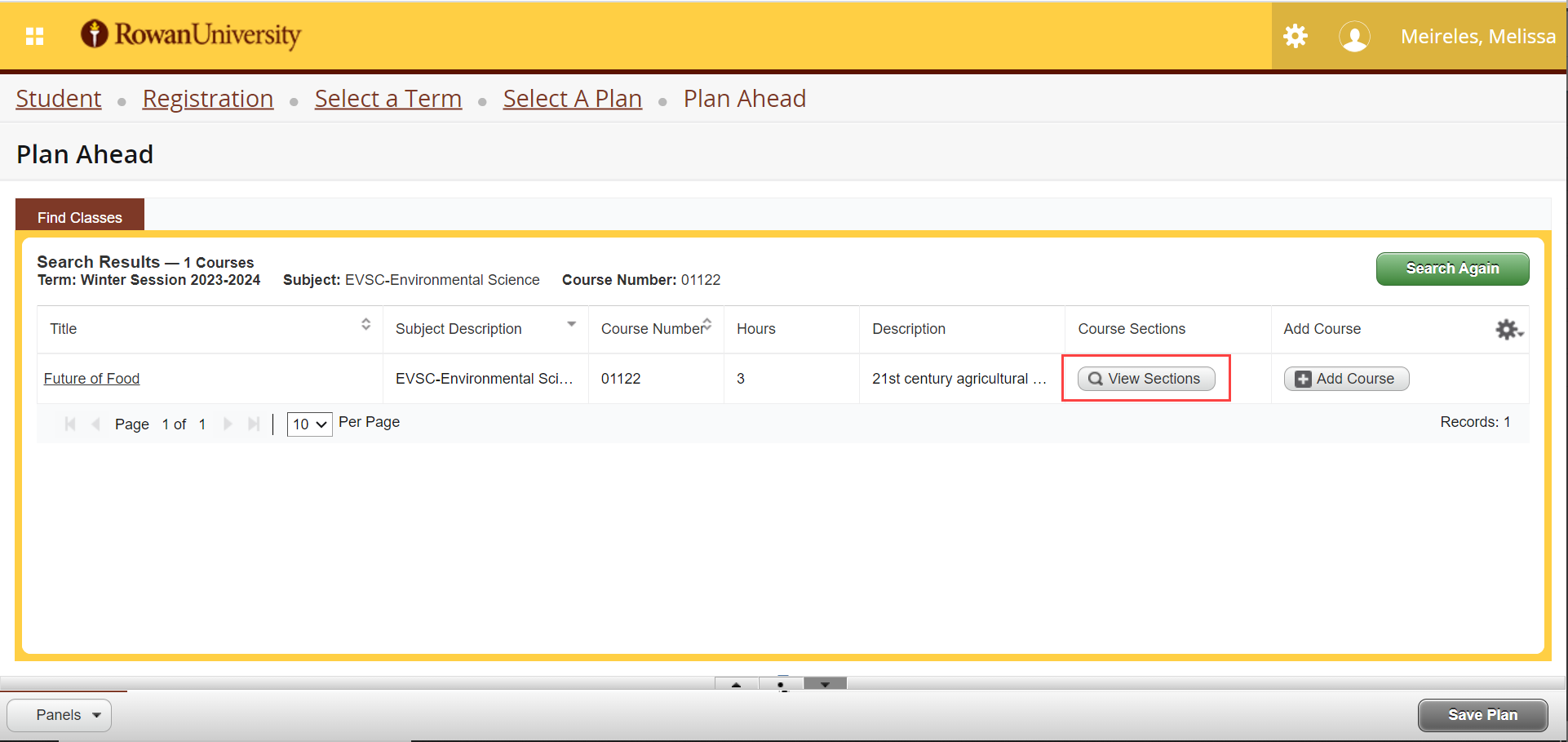The height and width of the screenshot is (742, 1568).
Task: Sort by the Course Number column
Action: coord(706,324)
